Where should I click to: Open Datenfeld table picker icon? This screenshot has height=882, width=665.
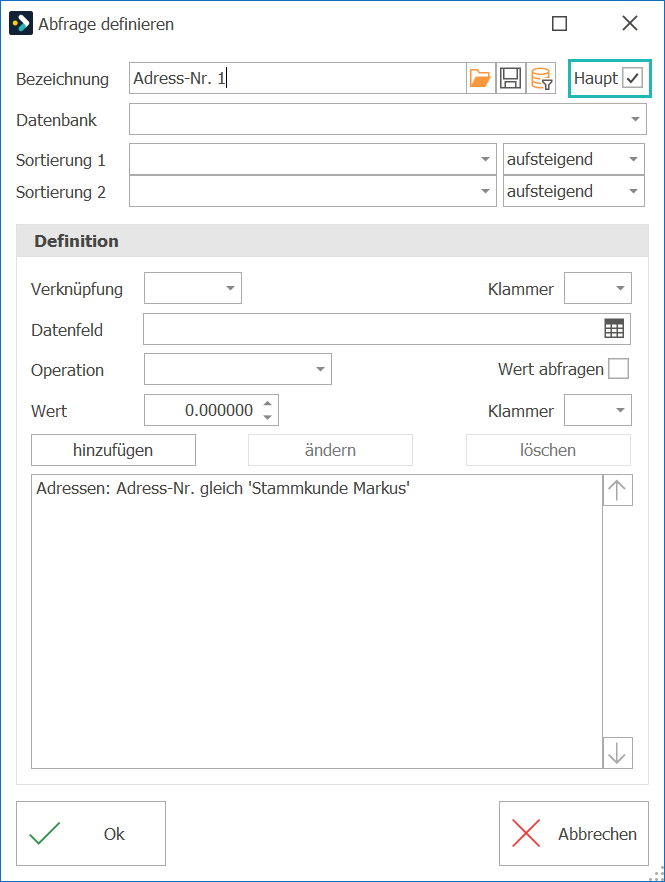(x=614, y=328)
